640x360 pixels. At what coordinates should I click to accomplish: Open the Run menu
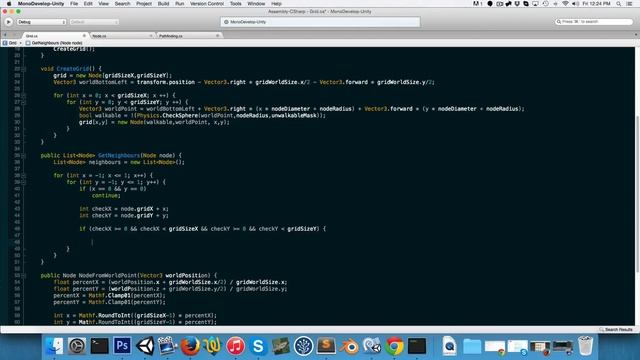coord(180,4)
